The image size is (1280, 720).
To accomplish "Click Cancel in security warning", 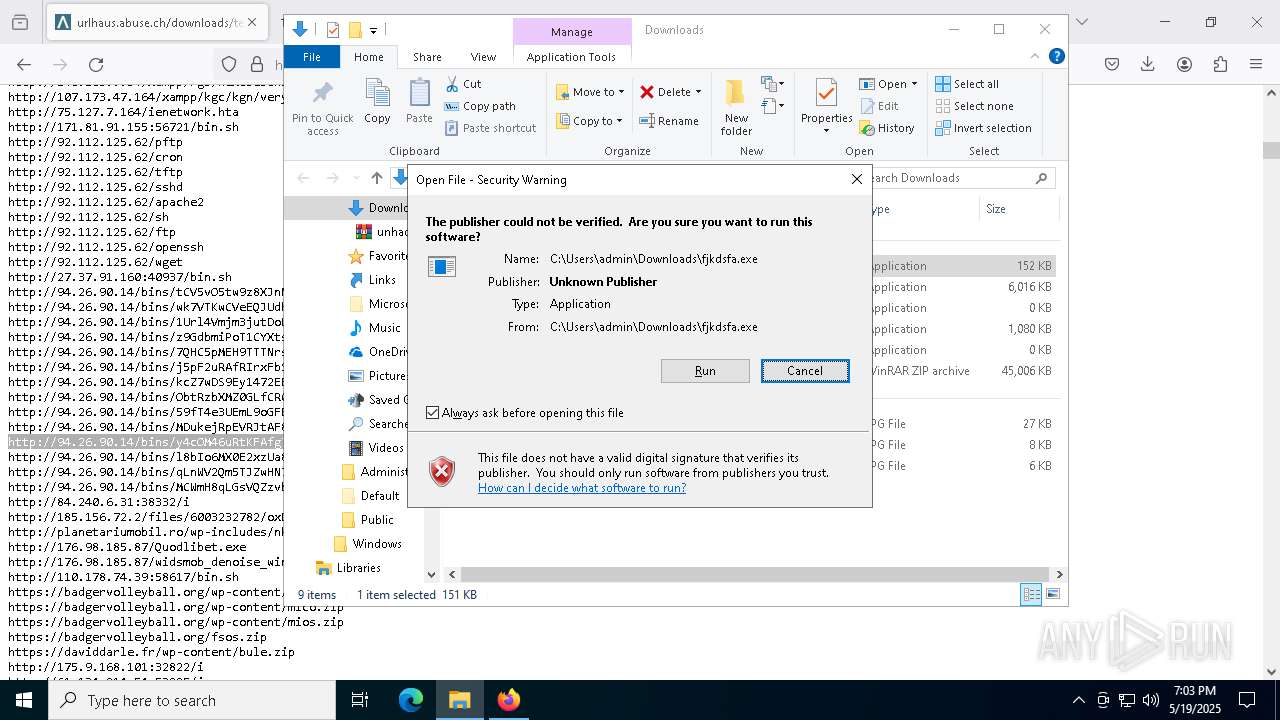I will (805, 371).
